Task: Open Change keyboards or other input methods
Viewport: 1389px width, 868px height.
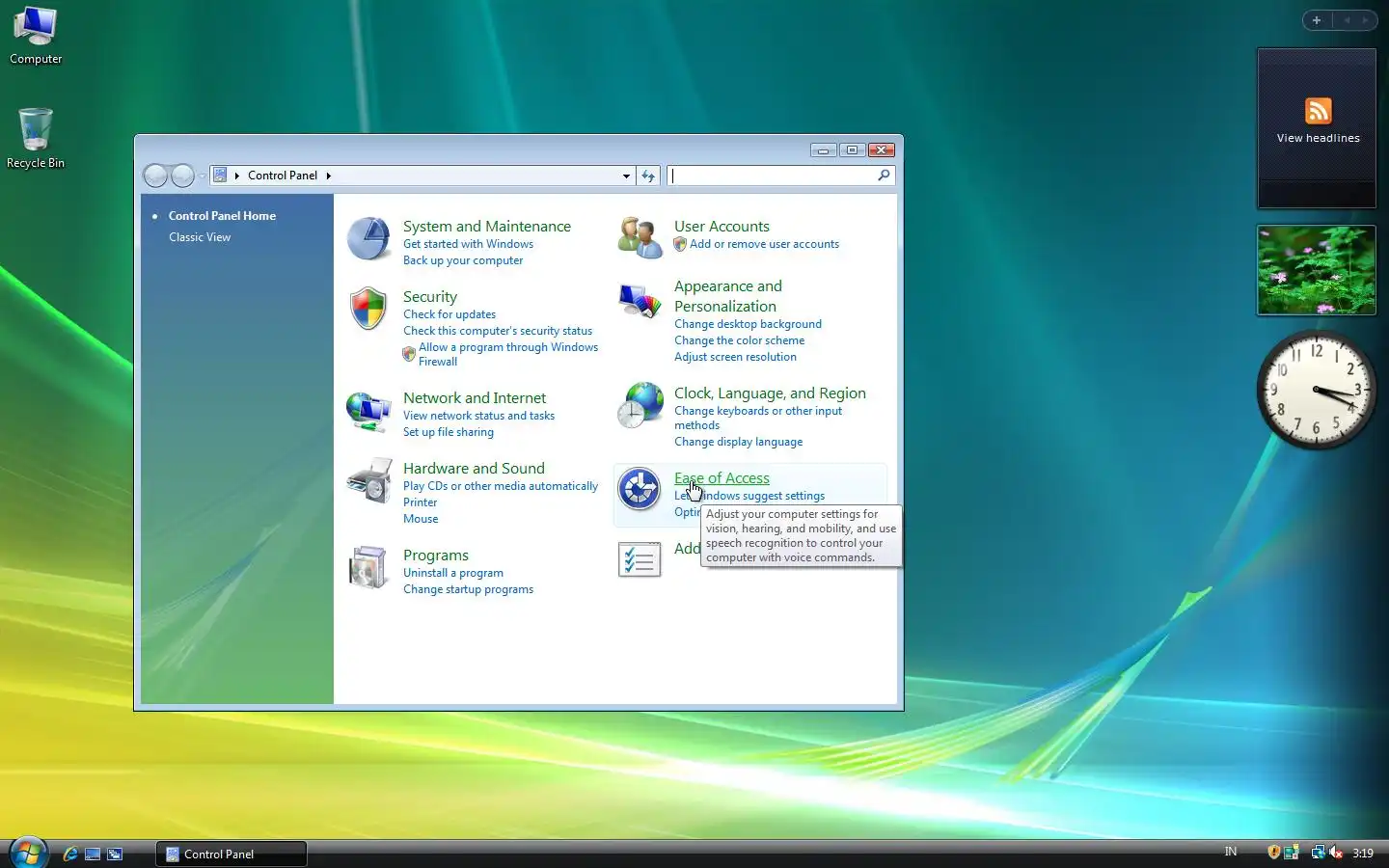Action: point(758,418)
